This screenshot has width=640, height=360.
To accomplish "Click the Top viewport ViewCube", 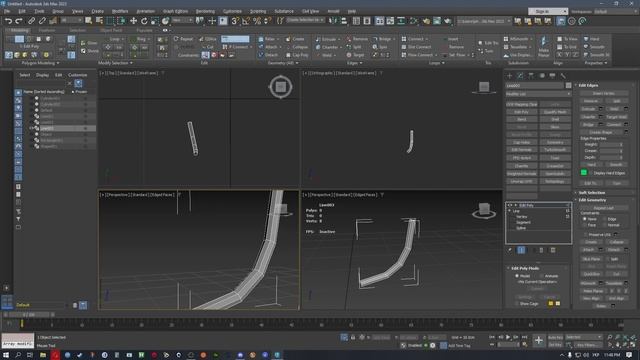I will point(281,87).
